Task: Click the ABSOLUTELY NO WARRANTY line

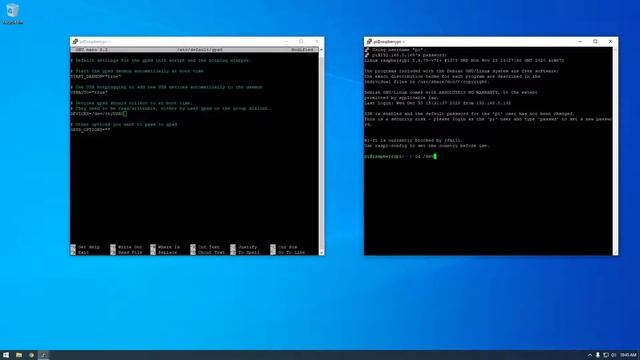Action: click(x=451, y=92)
